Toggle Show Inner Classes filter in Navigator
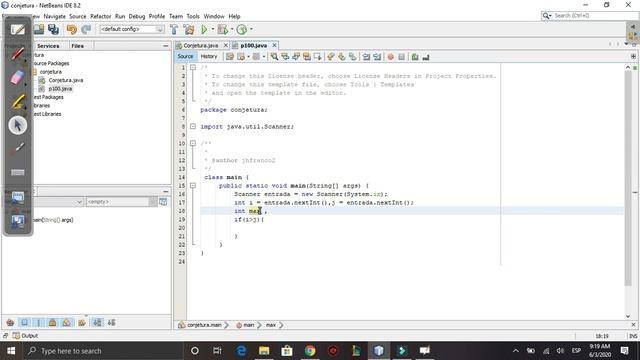The height and width of the screenshot is (360, 640). click(67, 322)
